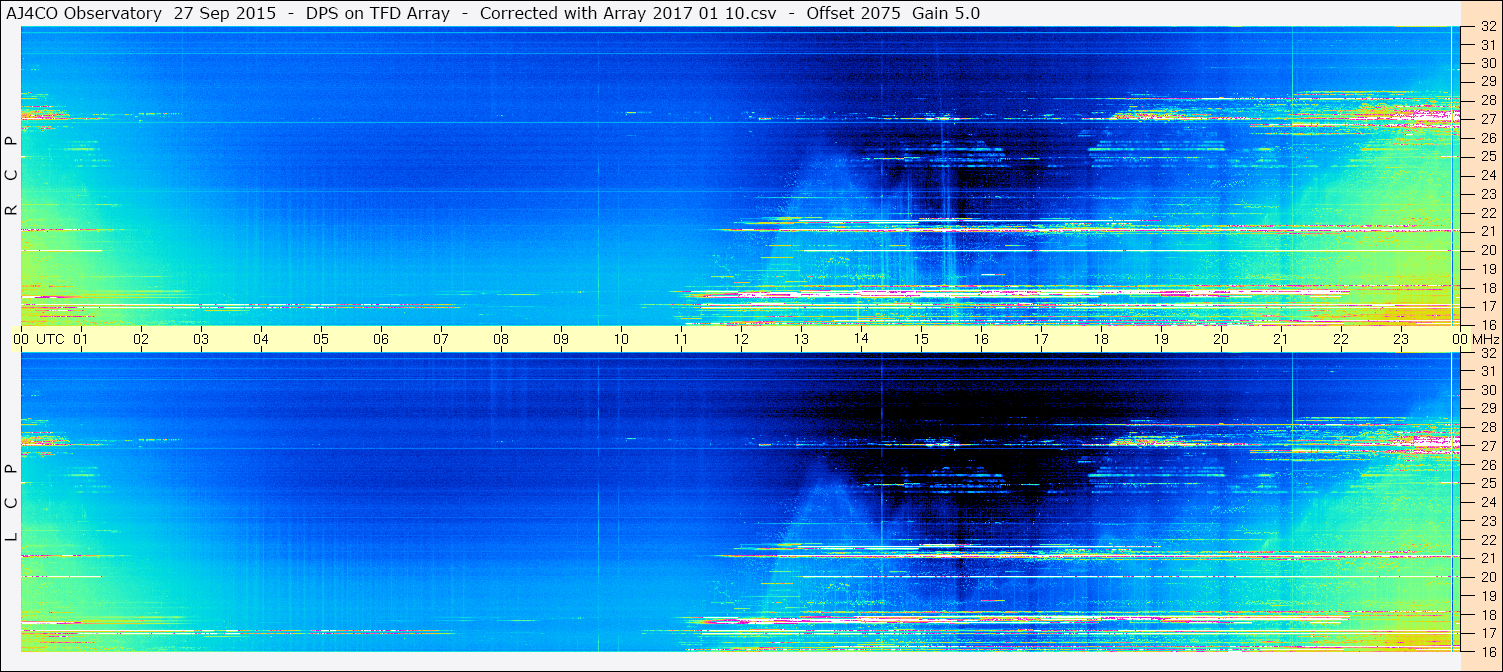This screenshot has width=1503, height=672.
Task: Select the 06 hour mark on time axis
Action: [x=381, y=339]
